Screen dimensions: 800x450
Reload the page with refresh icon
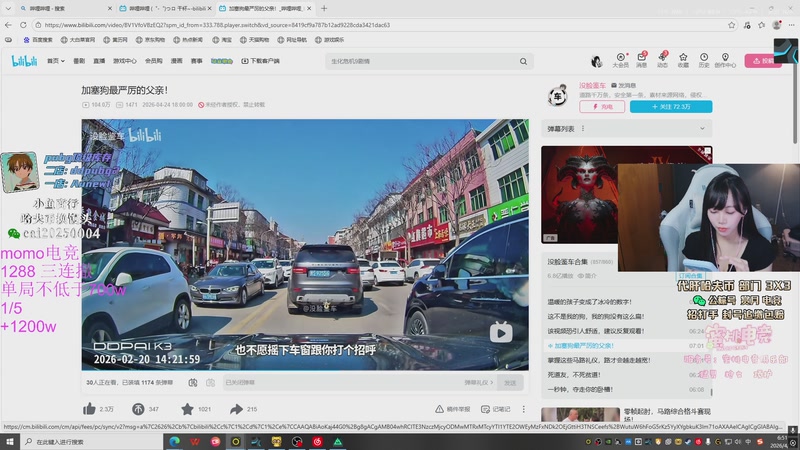(x=23, y=24)
